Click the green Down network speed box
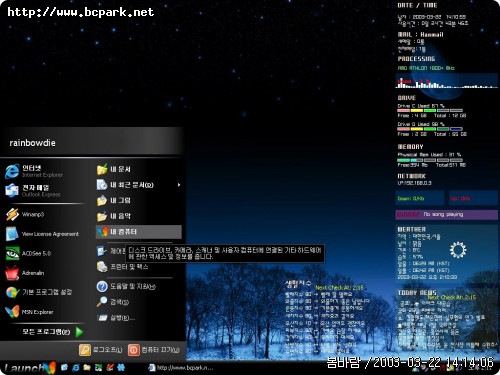The width and height of the screenshot is (500, 375). coord(420,198)
